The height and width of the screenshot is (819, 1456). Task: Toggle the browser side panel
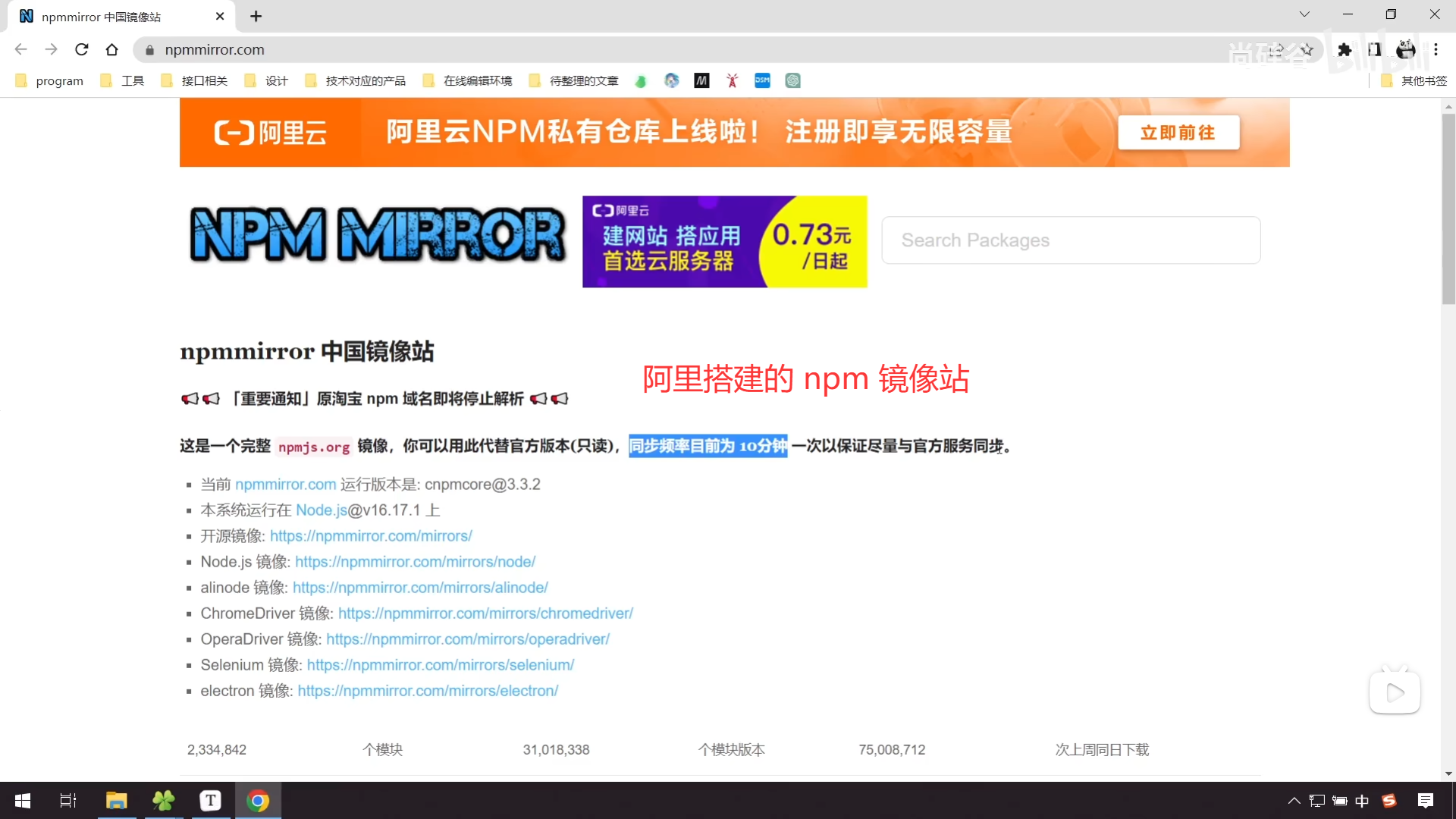[1375, 50]
